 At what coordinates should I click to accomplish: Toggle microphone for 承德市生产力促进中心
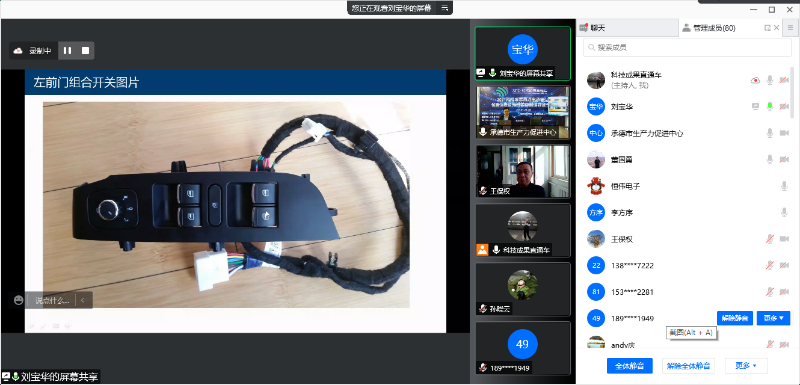(770, 133)
